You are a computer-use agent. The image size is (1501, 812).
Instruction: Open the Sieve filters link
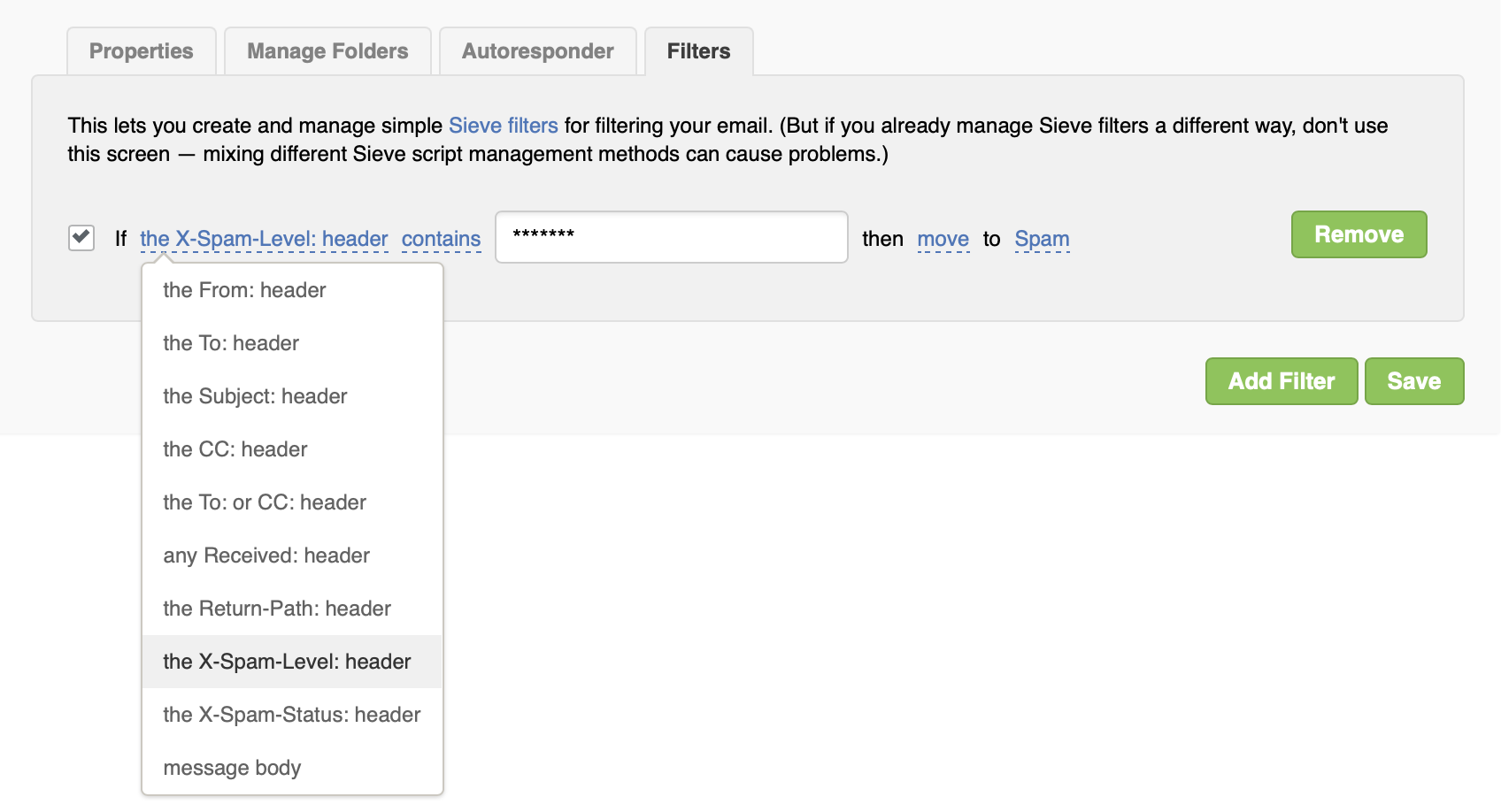(x=504, y=126)
